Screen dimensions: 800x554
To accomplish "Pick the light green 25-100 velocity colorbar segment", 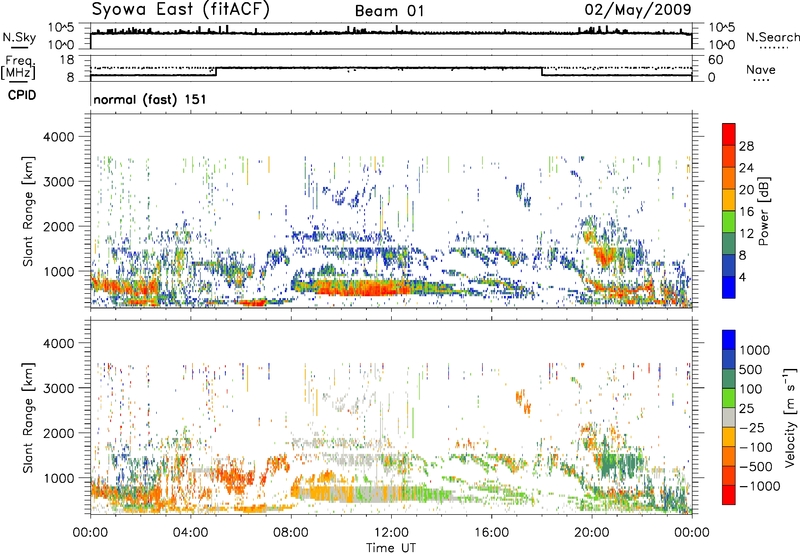I will coord(729,398).
